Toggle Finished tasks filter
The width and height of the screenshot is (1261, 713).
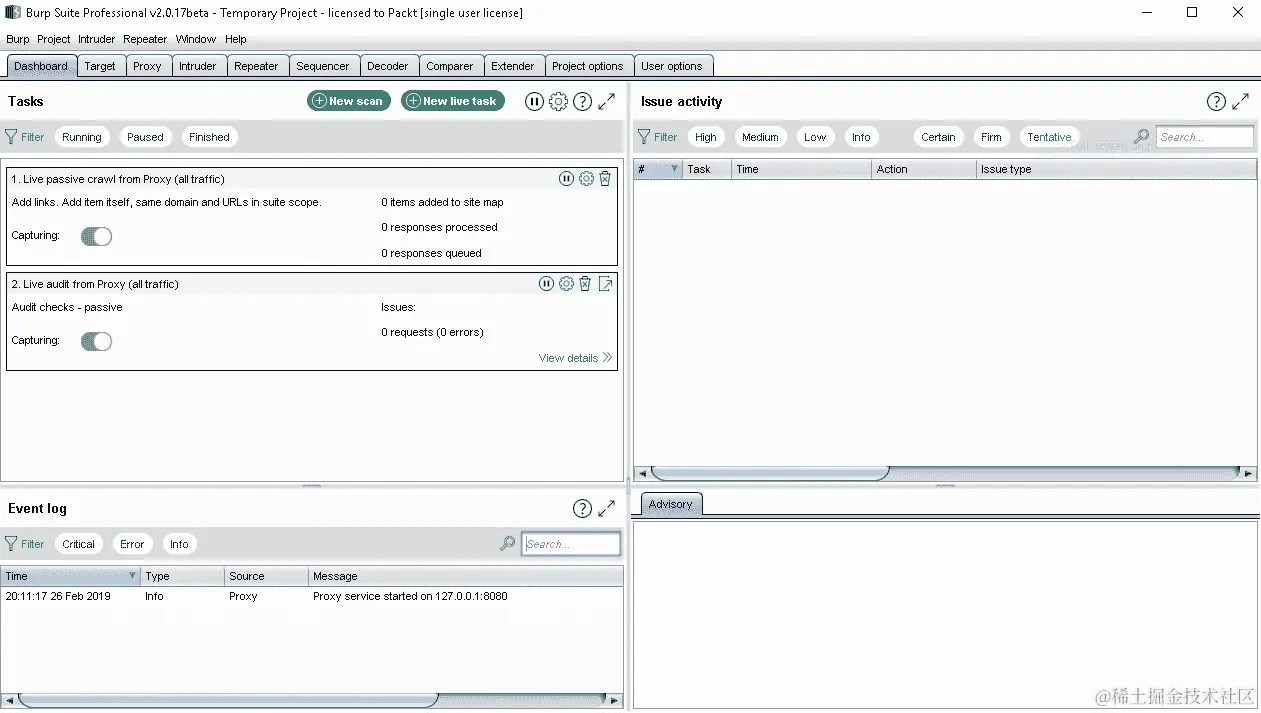(x=209, y=137)
